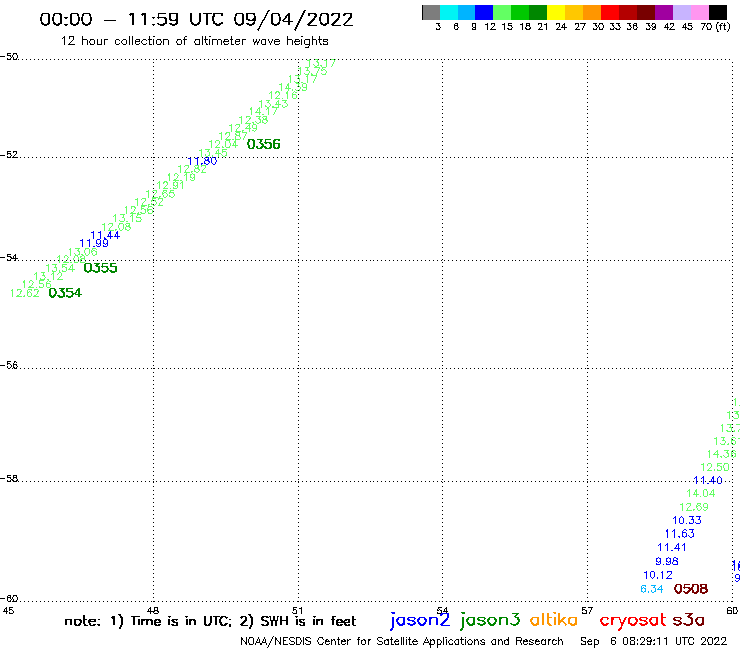Select the purple swatch in the color scale
Screen dimensions: 740x650
[x=664, y=12]
